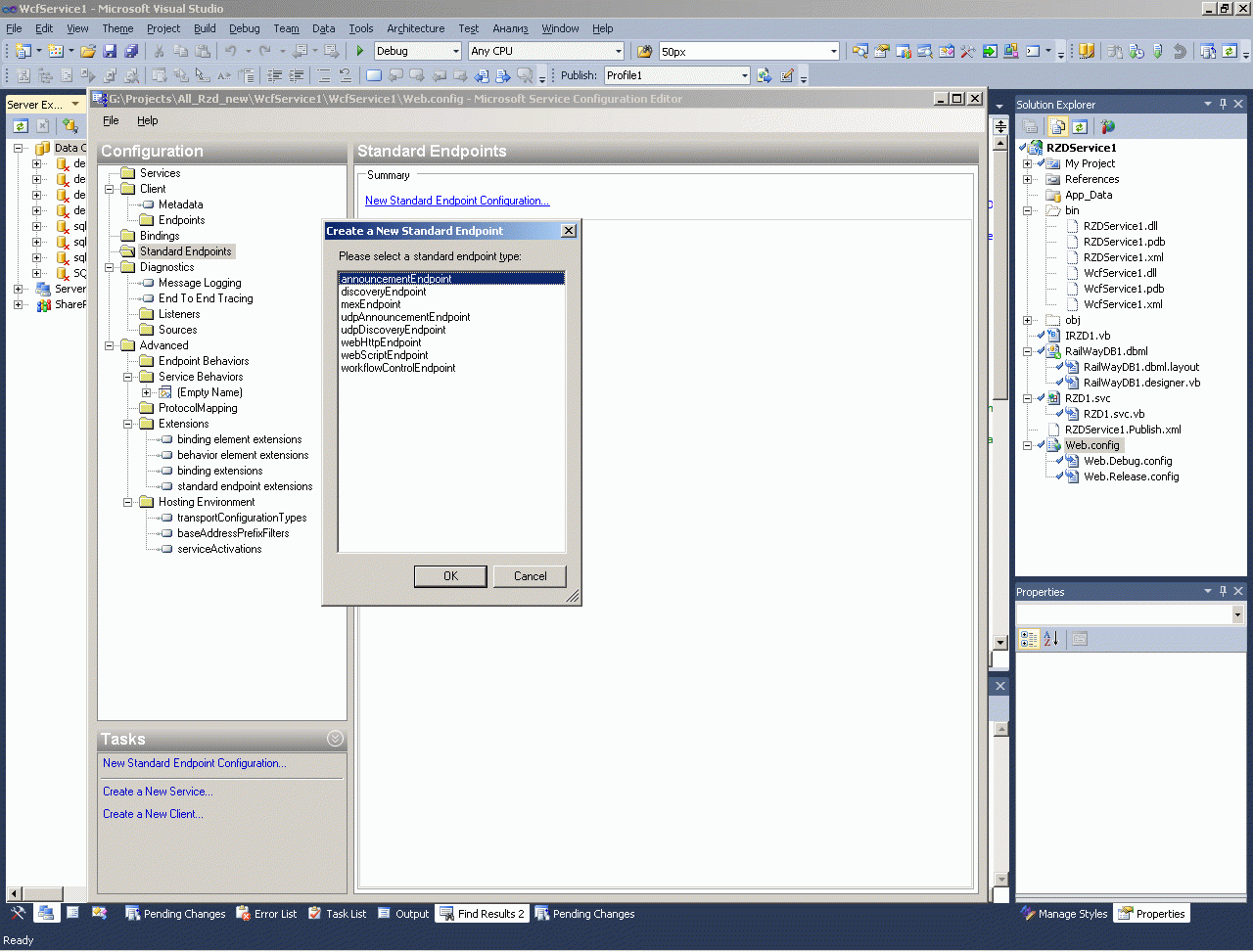Viewport: 1253px width, 952px height.
Task: Toggle Auto Hide pin on Solution Explorer
Action: (x=1223, y=104)
